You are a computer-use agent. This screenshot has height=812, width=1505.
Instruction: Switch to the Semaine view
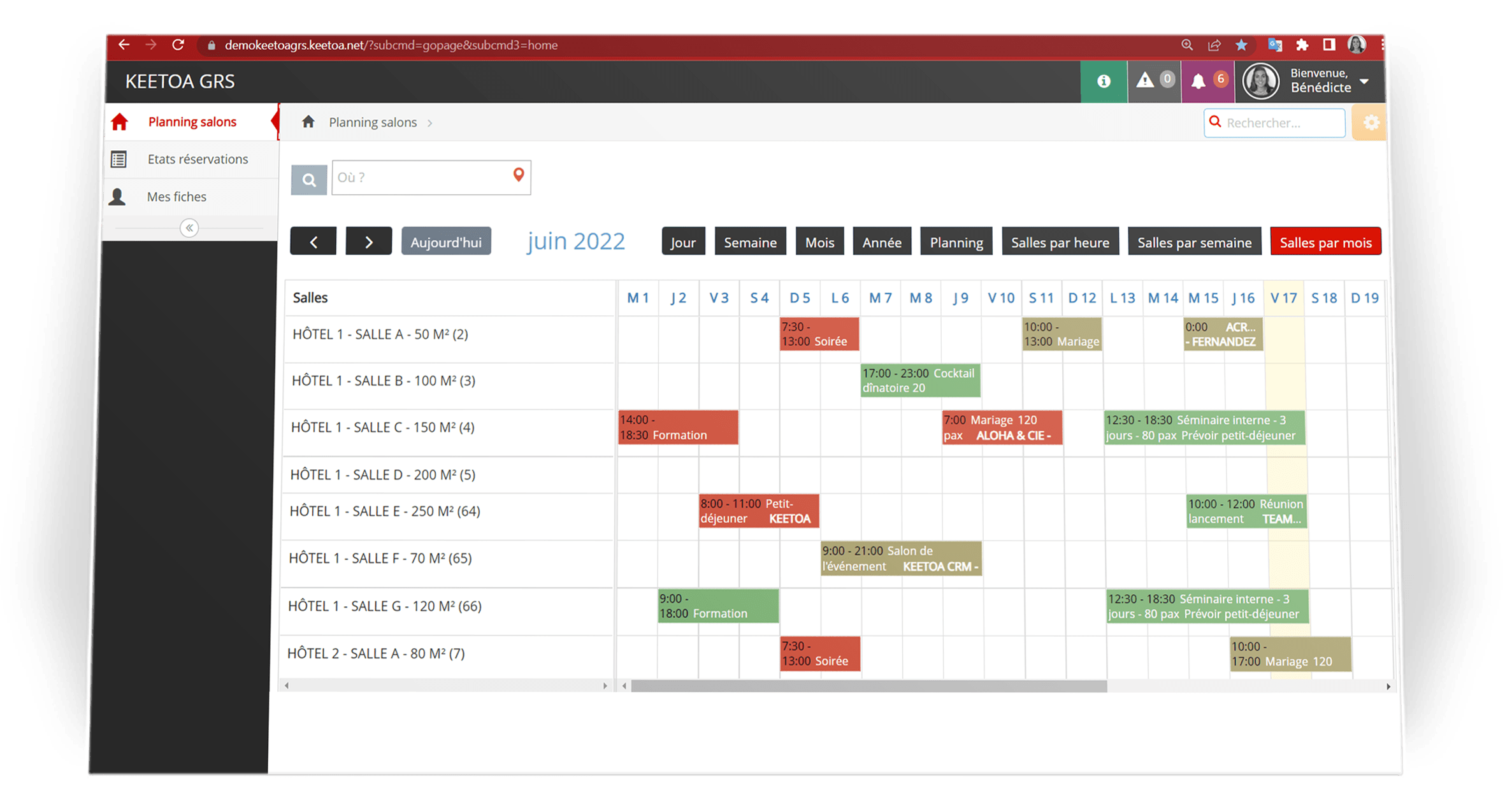[x=750, y=243]
